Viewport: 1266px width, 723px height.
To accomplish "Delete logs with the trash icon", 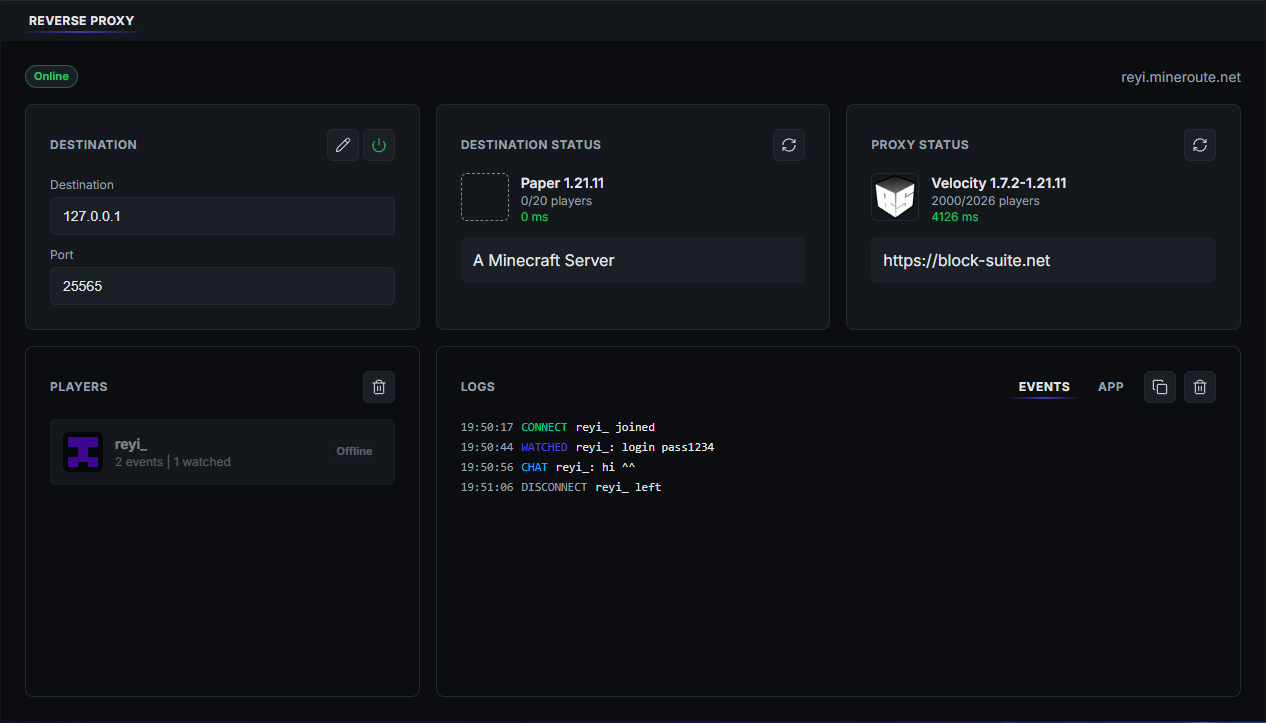I will tap(1200, 387).
